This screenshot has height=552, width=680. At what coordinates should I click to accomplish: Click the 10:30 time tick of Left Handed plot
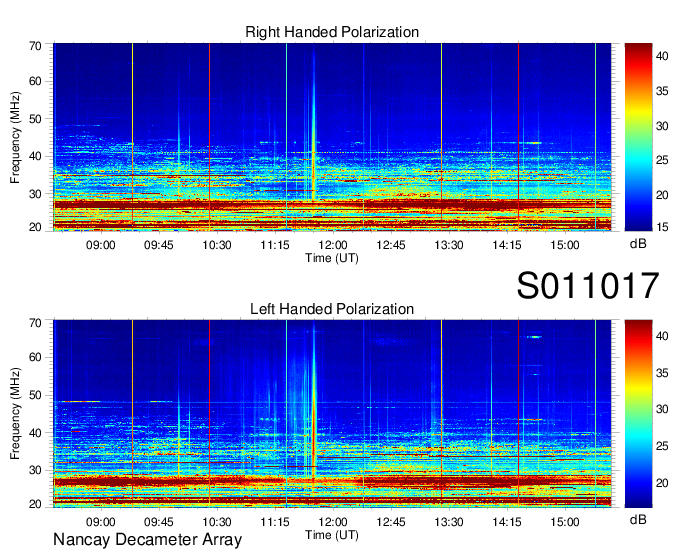click(217, 522)
